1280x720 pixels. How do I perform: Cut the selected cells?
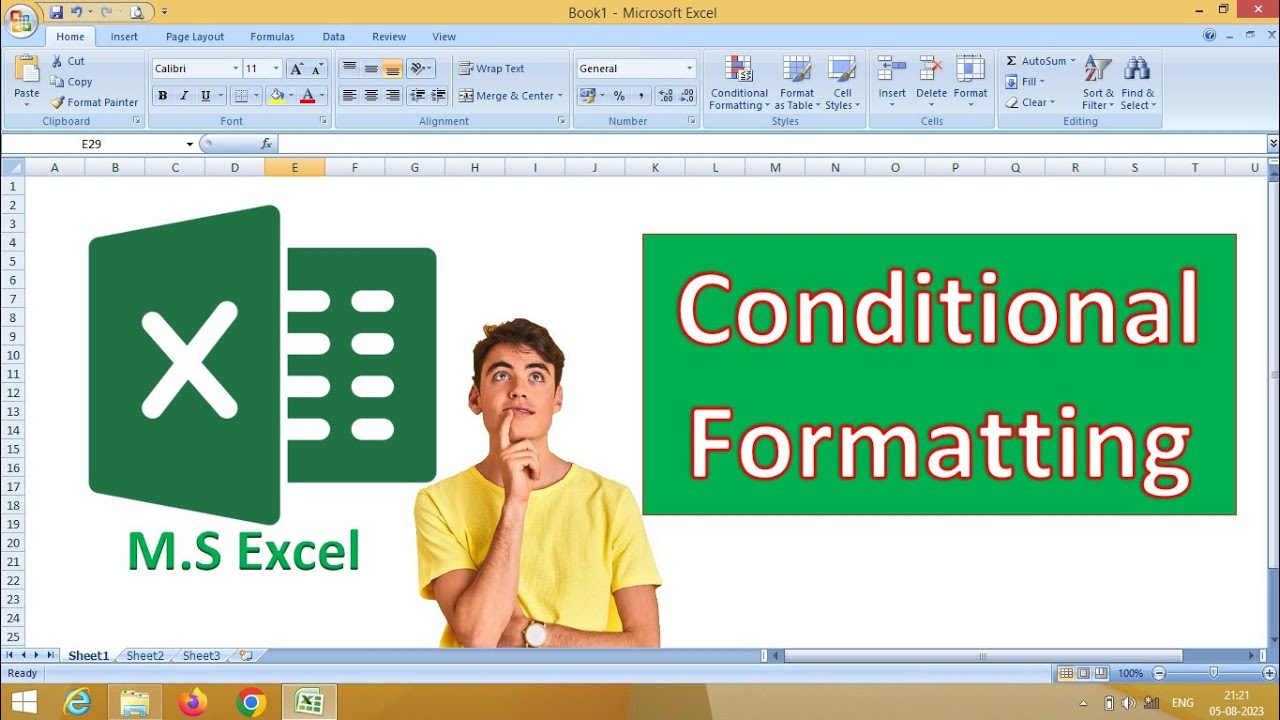pyautogui.click(x=68, y=61)
